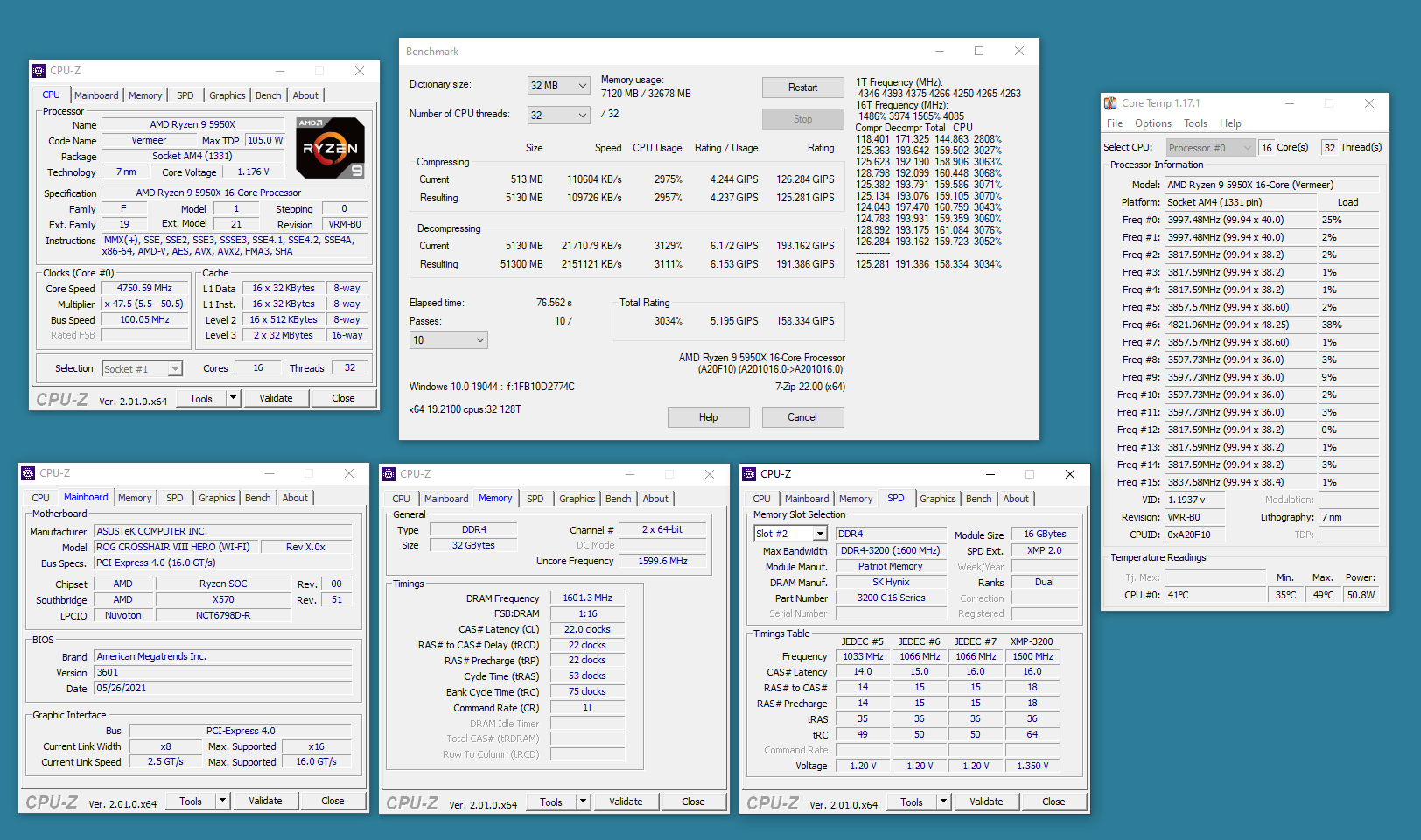Click Validate in the CPU-Z Memory window
The image size is (1421, 840).
point(626,801)
